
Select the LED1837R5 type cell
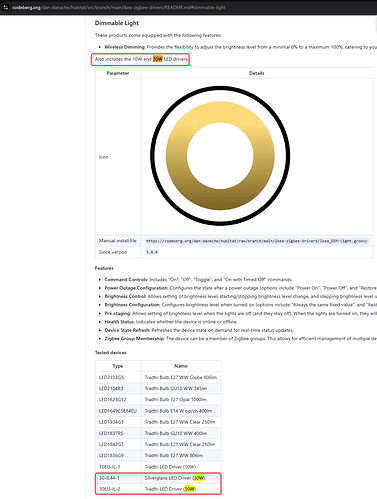[x=118, y=433]
